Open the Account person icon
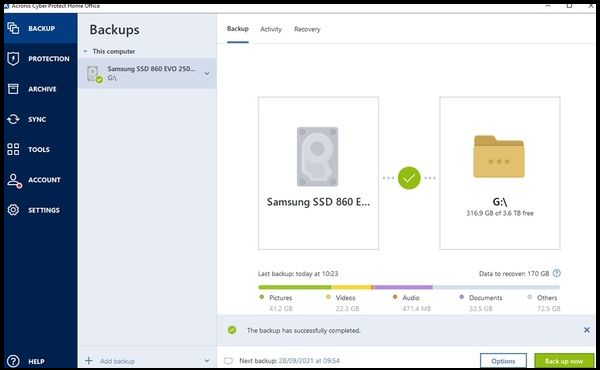The image size is (600, 370). tap(14, 180)
